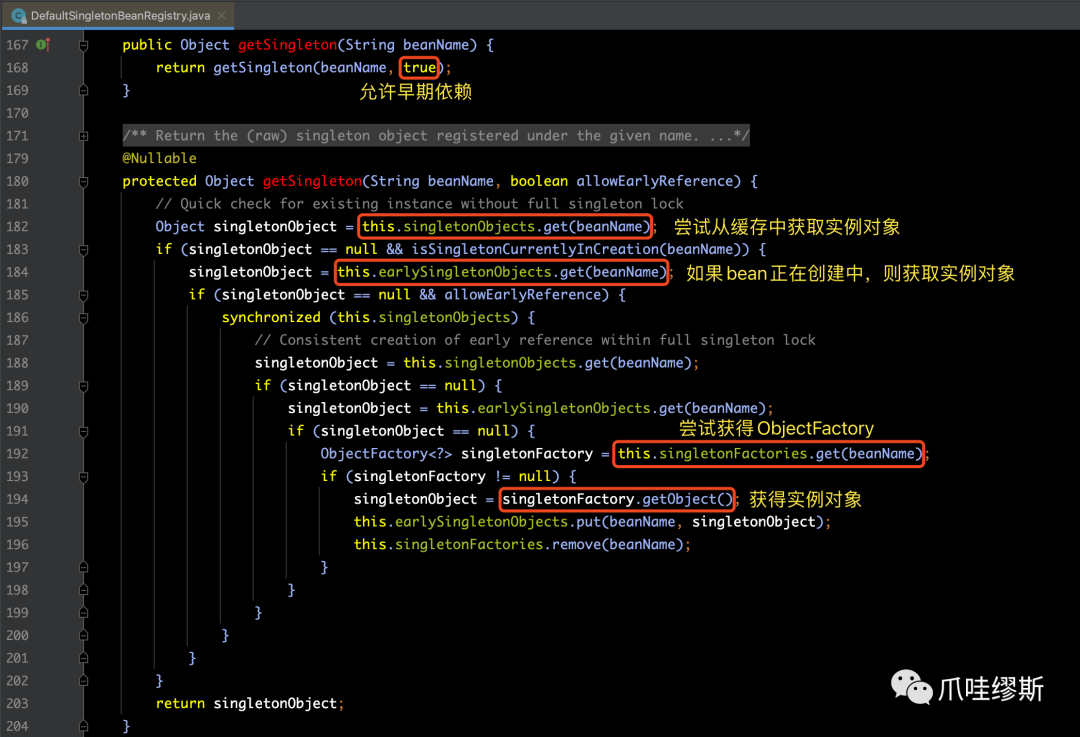Image resolution: width=1080 pixels, height=737 pixels.
Task: Collapse the protected getSingleton method at line 180
Action: [83, 182]
